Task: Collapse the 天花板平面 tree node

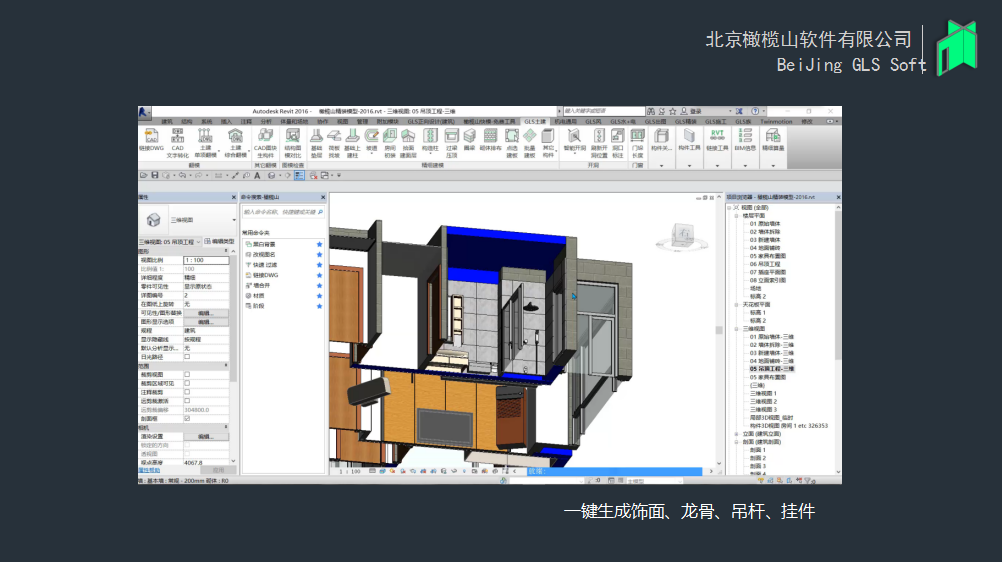Action: tap(736, 305)
